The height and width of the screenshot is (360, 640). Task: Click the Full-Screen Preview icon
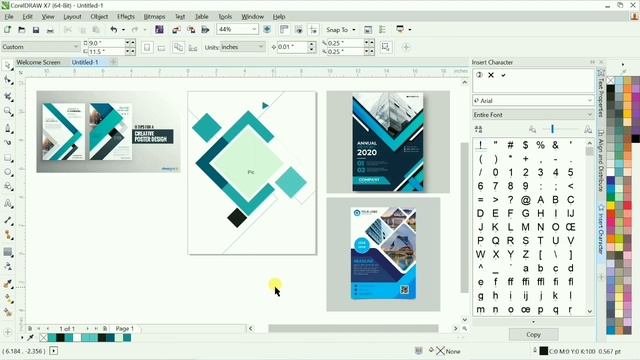point(267,29)
